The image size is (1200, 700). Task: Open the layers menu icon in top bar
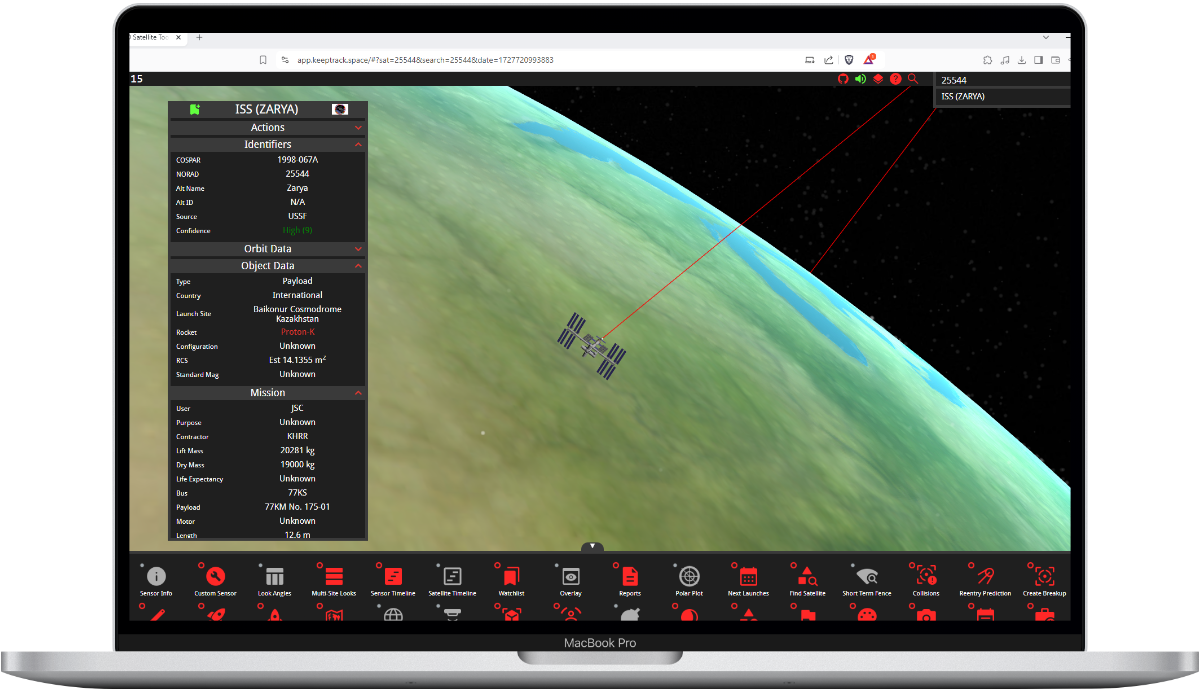click(878, 79)
